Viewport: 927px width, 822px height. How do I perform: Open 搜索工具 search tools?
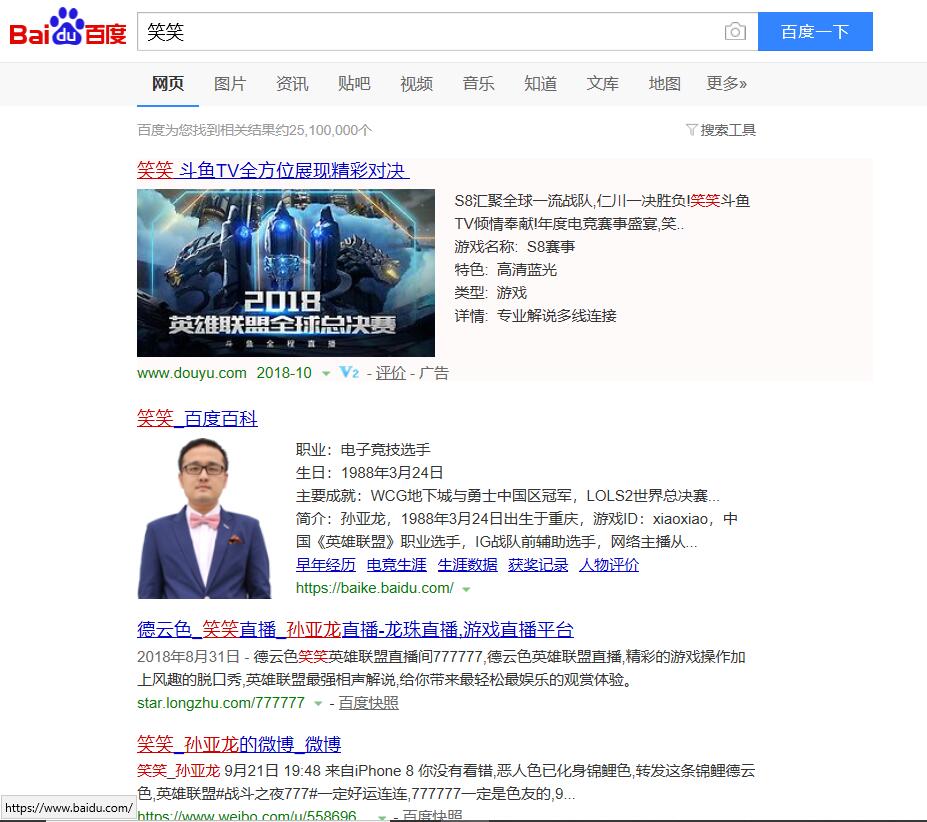pyautogui.click(x=728, y=130)
